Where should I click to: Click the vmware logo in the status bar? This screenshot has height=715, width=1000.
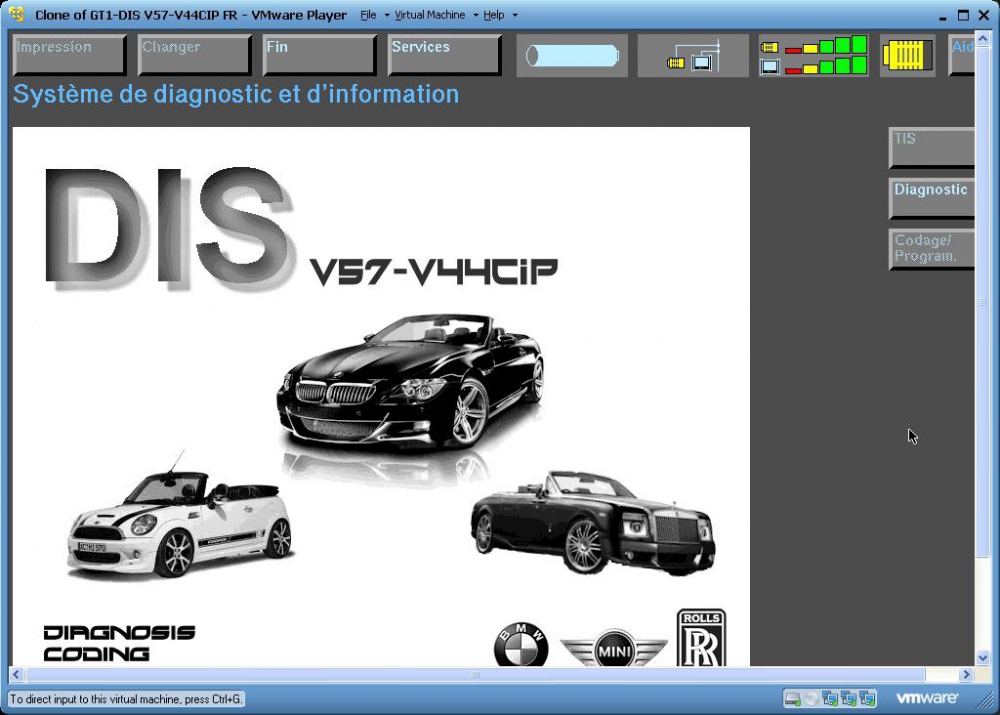pyautogui.click(x=927, y=698)
